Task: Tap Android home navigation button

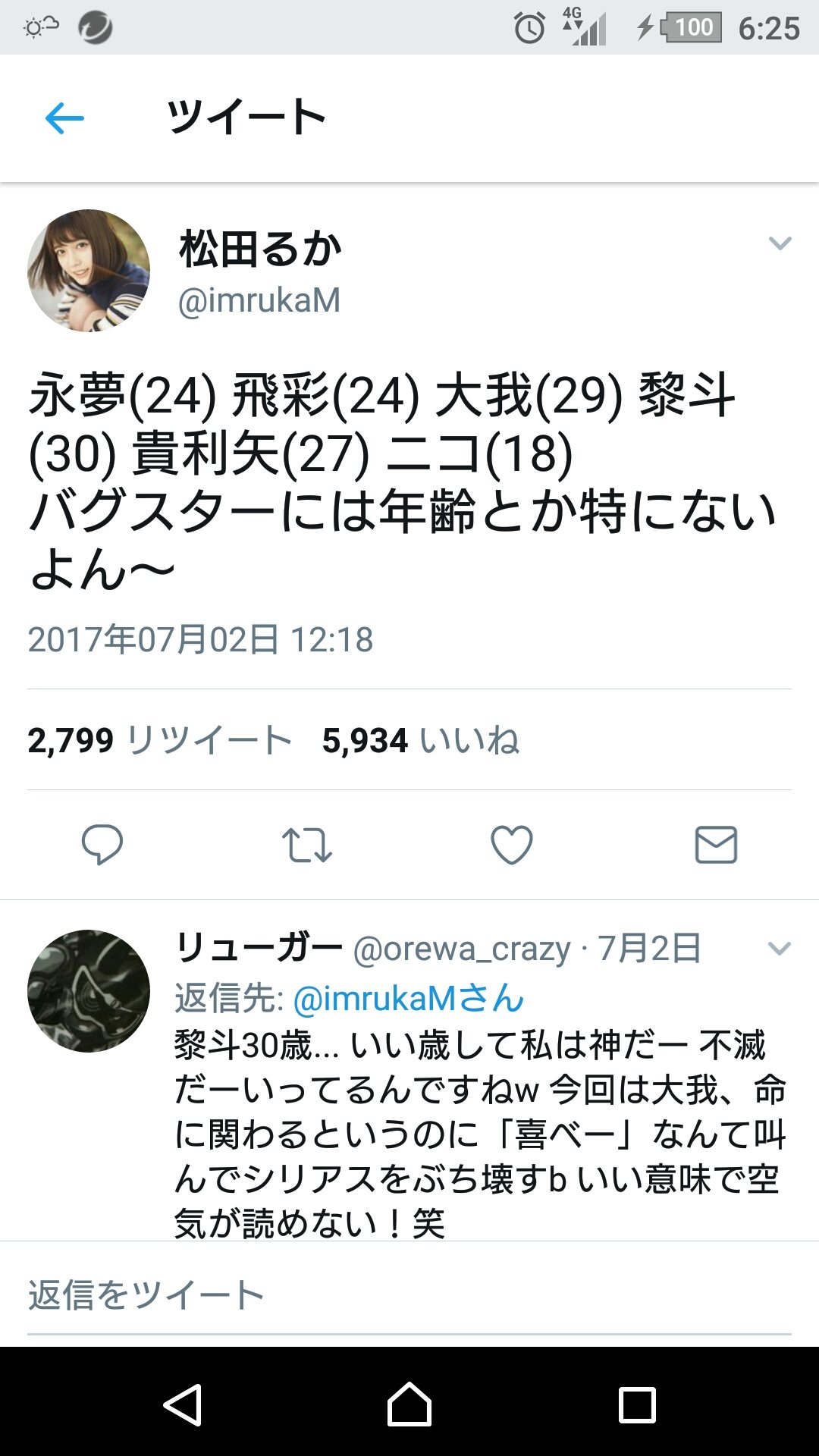Action: 409,1404
